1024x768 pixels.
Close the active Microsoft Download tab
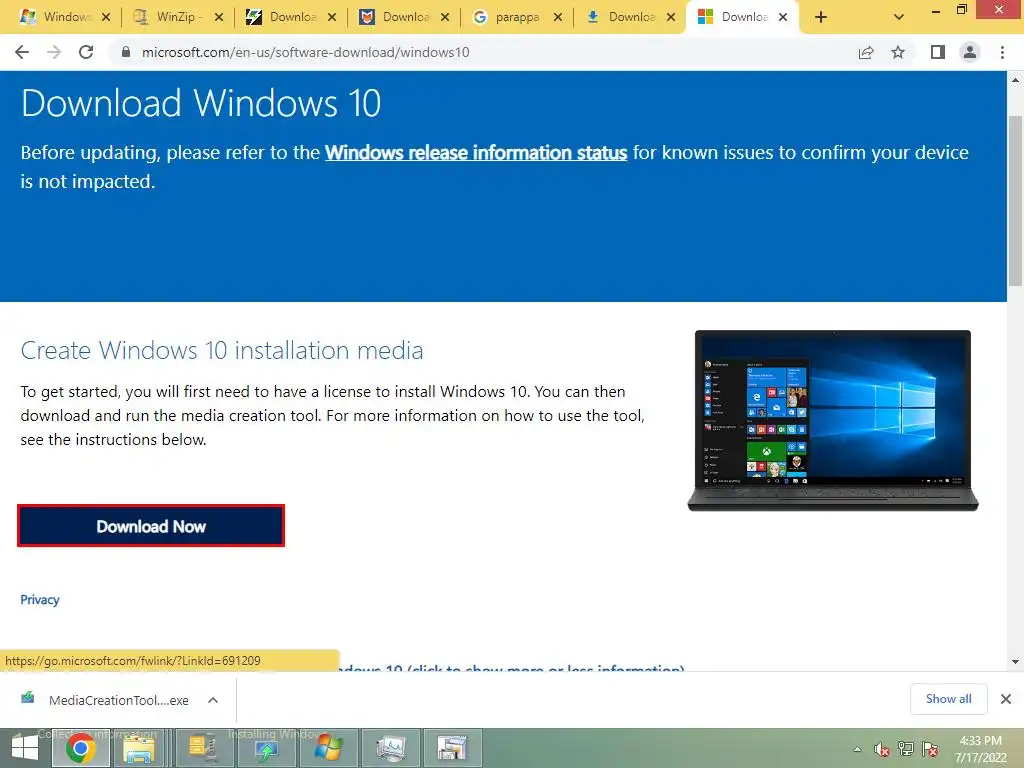click(x=783, y=18)
